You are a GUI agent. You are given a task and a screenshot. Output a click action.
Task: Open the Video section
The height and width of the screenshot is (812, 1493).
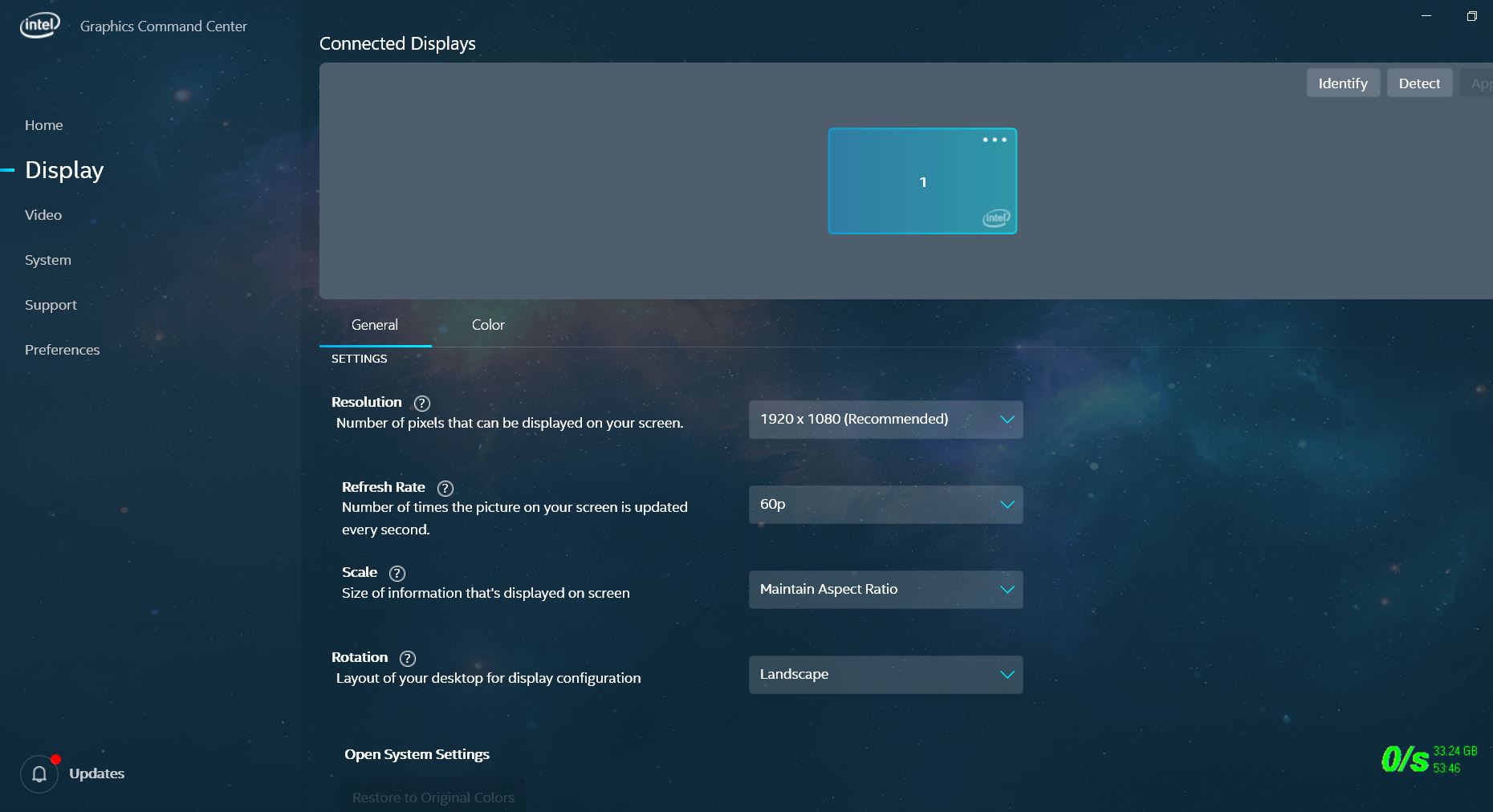[43, 215]
